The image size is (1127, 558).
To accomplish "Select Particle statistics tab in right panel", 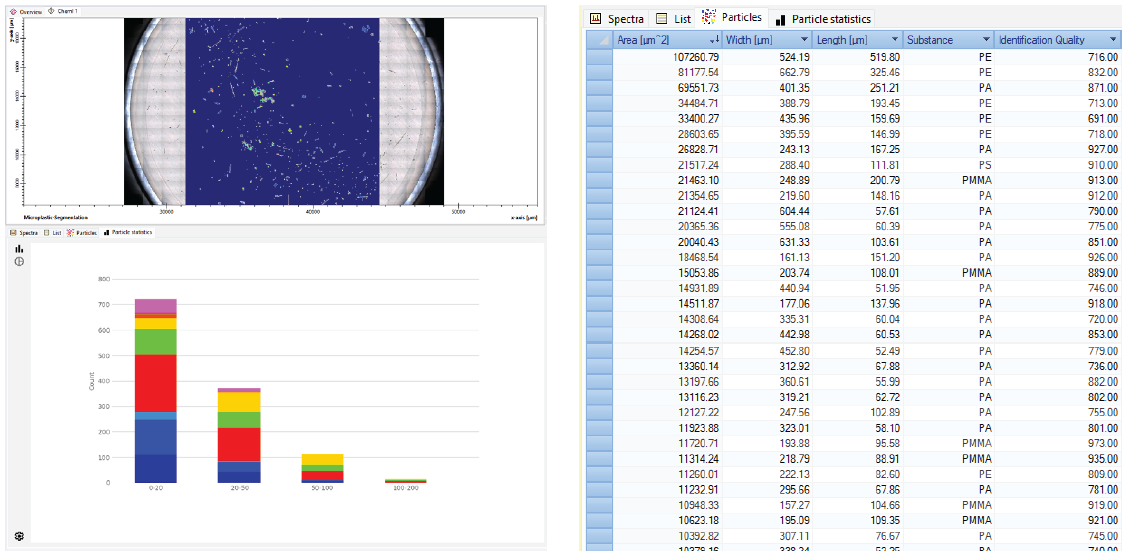I will point(823,19).
